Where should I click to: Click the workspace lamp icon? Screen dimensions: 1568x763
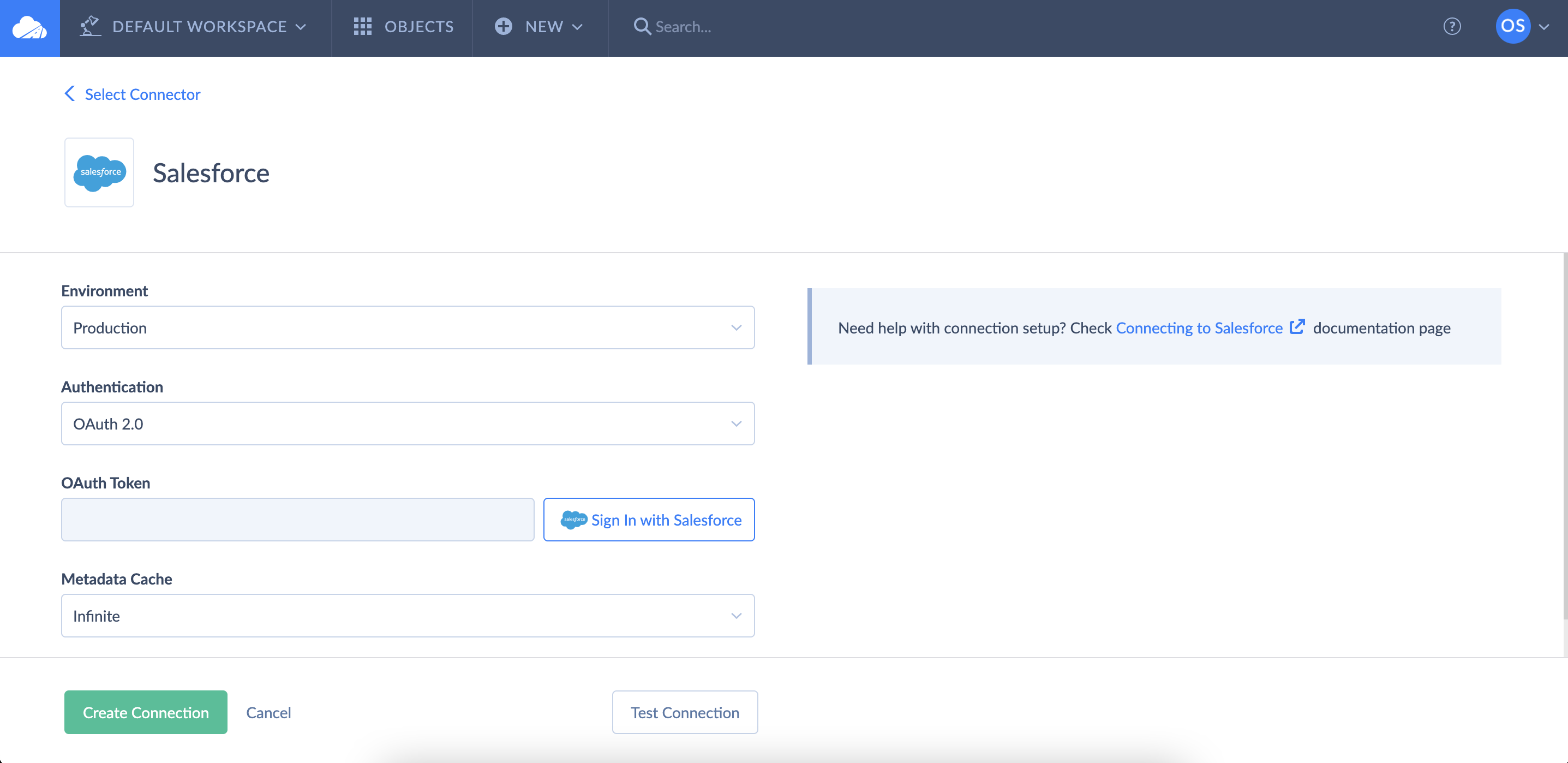[90, 26]
